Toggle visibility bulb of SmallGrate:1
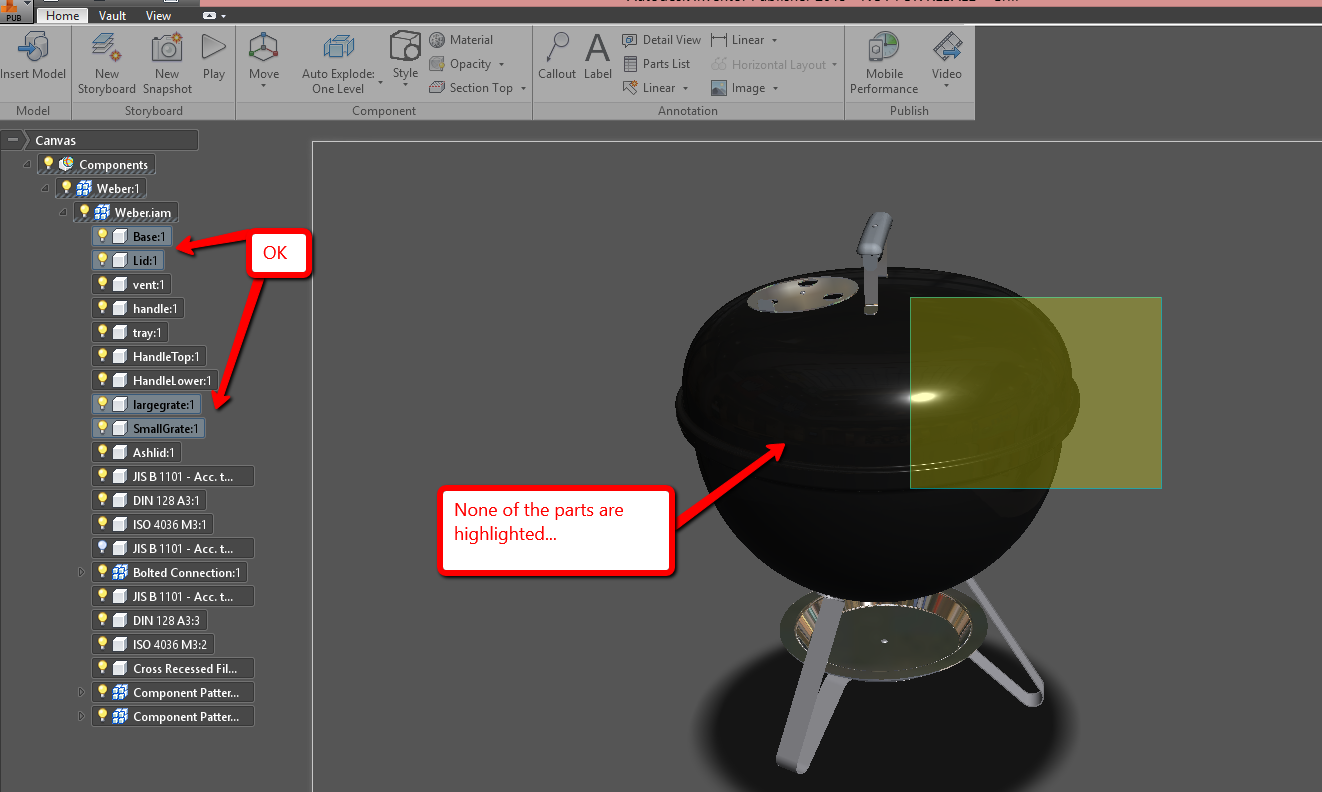 click(x=102, y=428)
